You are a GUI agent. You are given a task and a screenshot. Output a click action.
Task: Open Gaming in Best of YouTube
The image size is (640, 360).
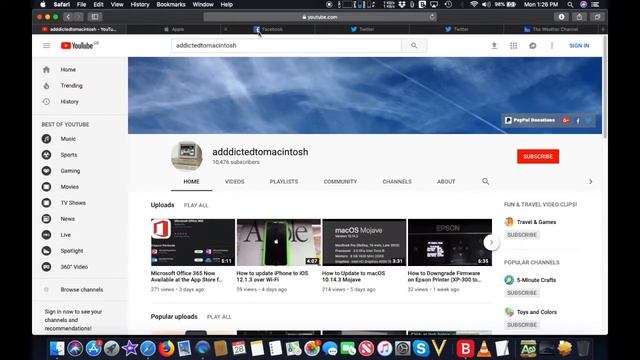70,171
